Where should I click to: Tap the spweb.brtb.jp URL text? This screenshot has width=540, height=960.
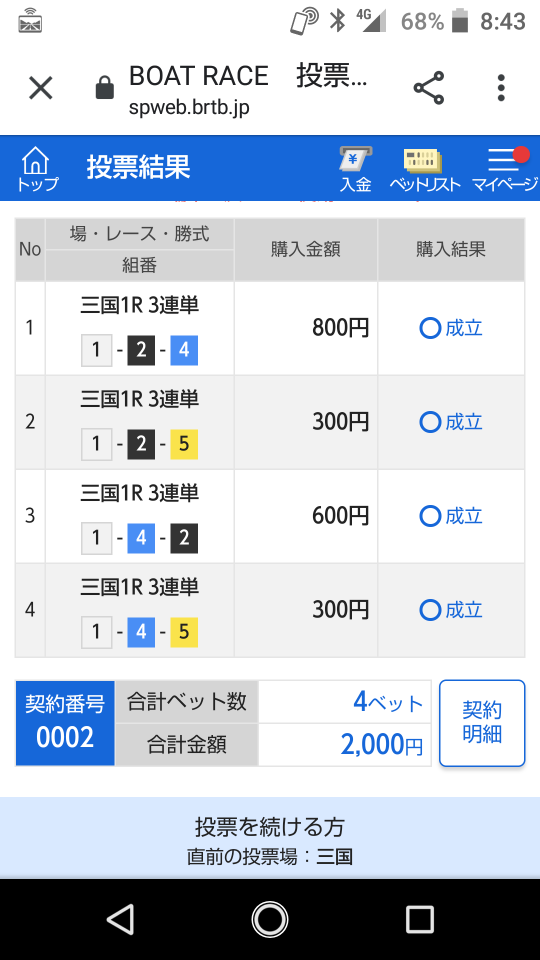coord(189,107)
